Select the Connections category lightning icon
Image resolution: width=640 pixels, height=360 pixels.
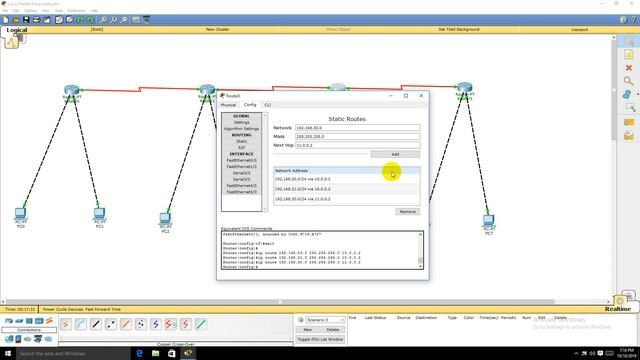tap(49, 321)
